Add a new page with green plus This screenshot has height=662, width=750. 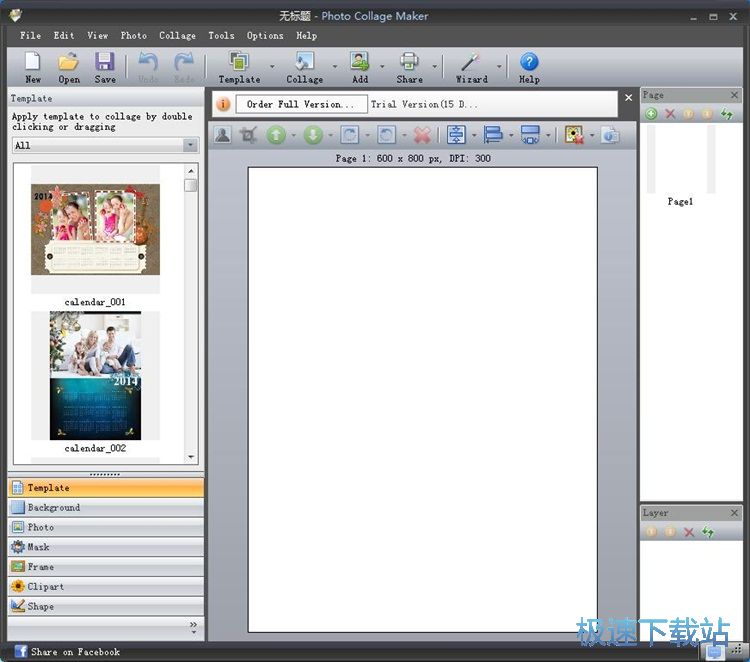point(652,115)
